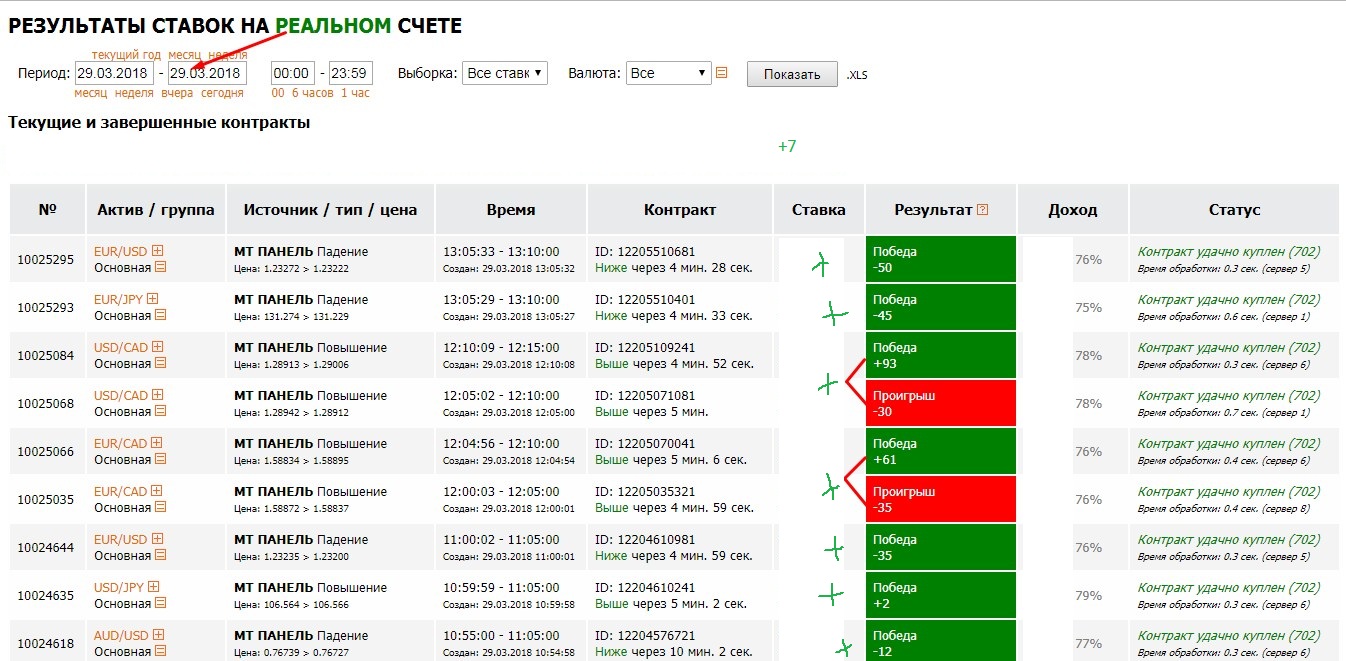This screenshot has height=661, width=1346.
Task: Download results via .XLS link
Action: pos(857,75)
